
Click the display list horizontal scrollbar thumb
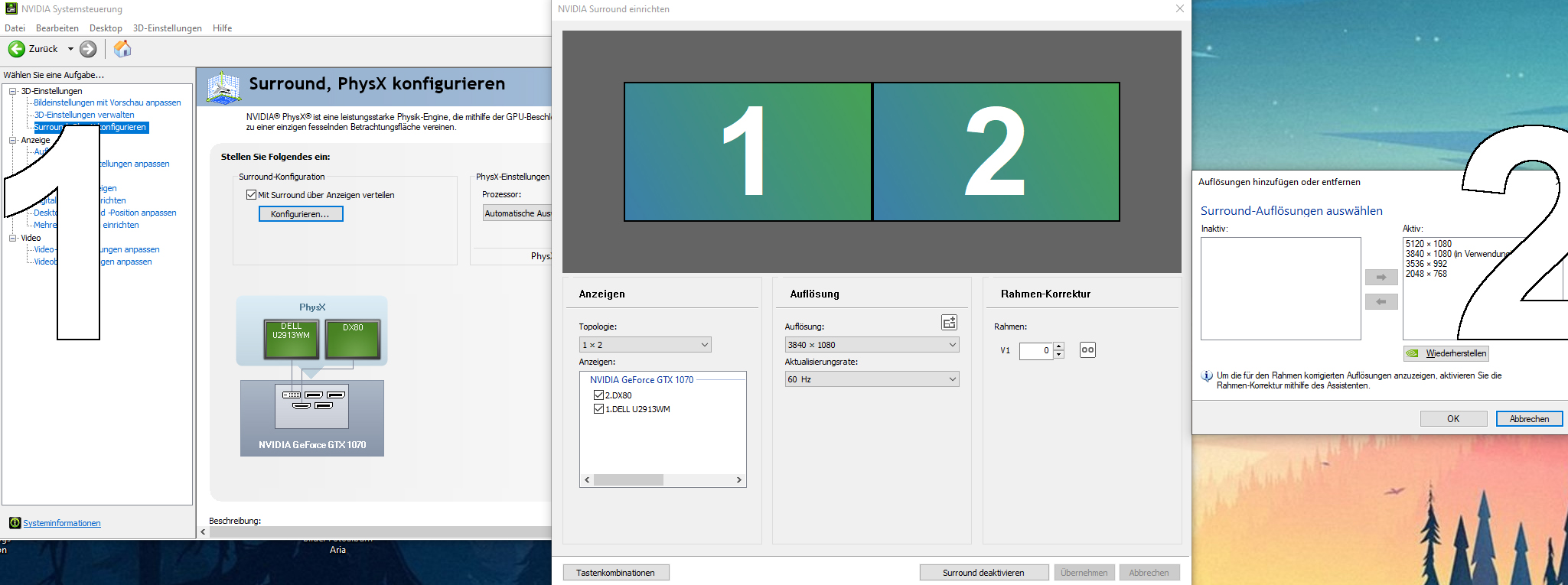pos(628,480)
